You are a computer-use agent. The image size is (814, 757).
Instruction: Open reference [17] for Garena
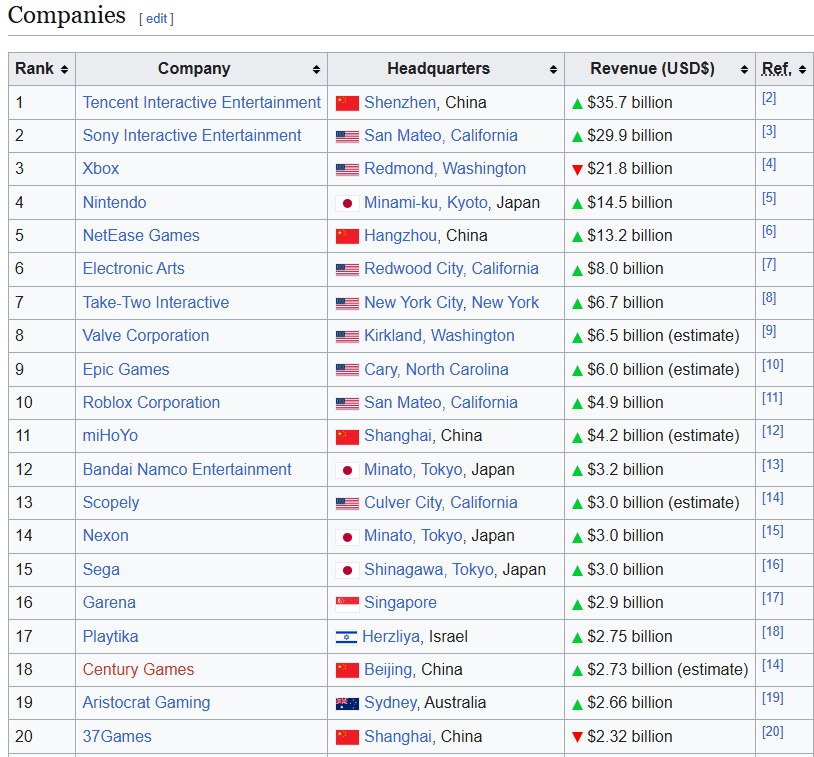coord(772,598)
